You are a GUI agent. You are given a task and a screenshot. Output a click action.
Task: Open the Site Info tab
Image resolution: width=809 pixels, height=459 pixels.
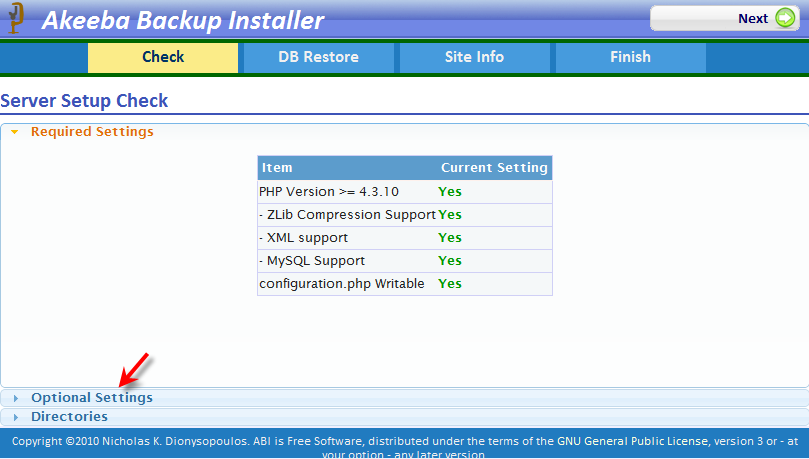click(474, 57)
